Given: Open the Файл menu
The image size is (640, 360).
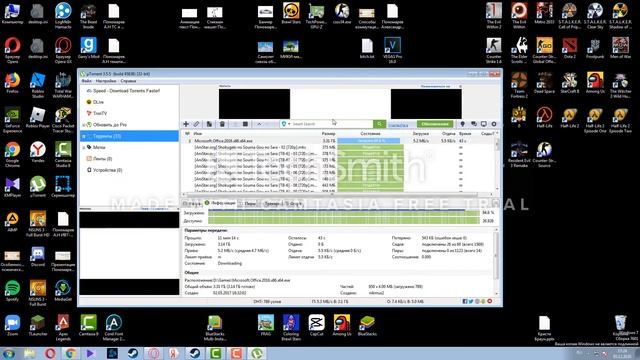Looking at the screenshot, I should (87, 81).
